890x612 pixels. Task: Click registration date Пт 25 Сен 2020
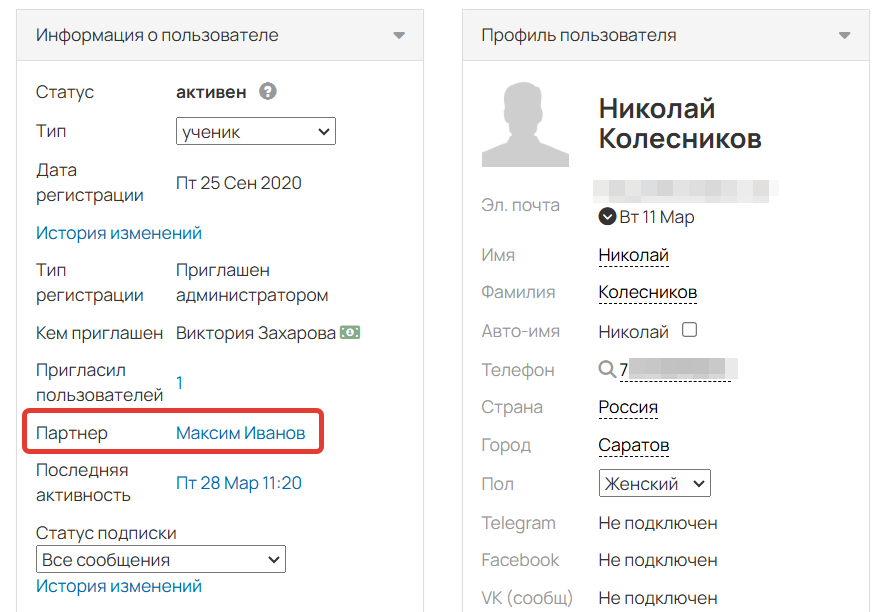click(x=238, y=183)
